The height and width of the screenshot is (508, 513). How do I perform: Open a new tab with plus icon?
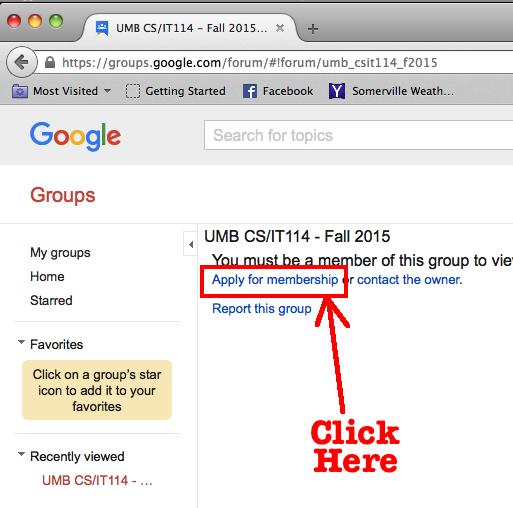pyautogui.click(x=313, y=29)
